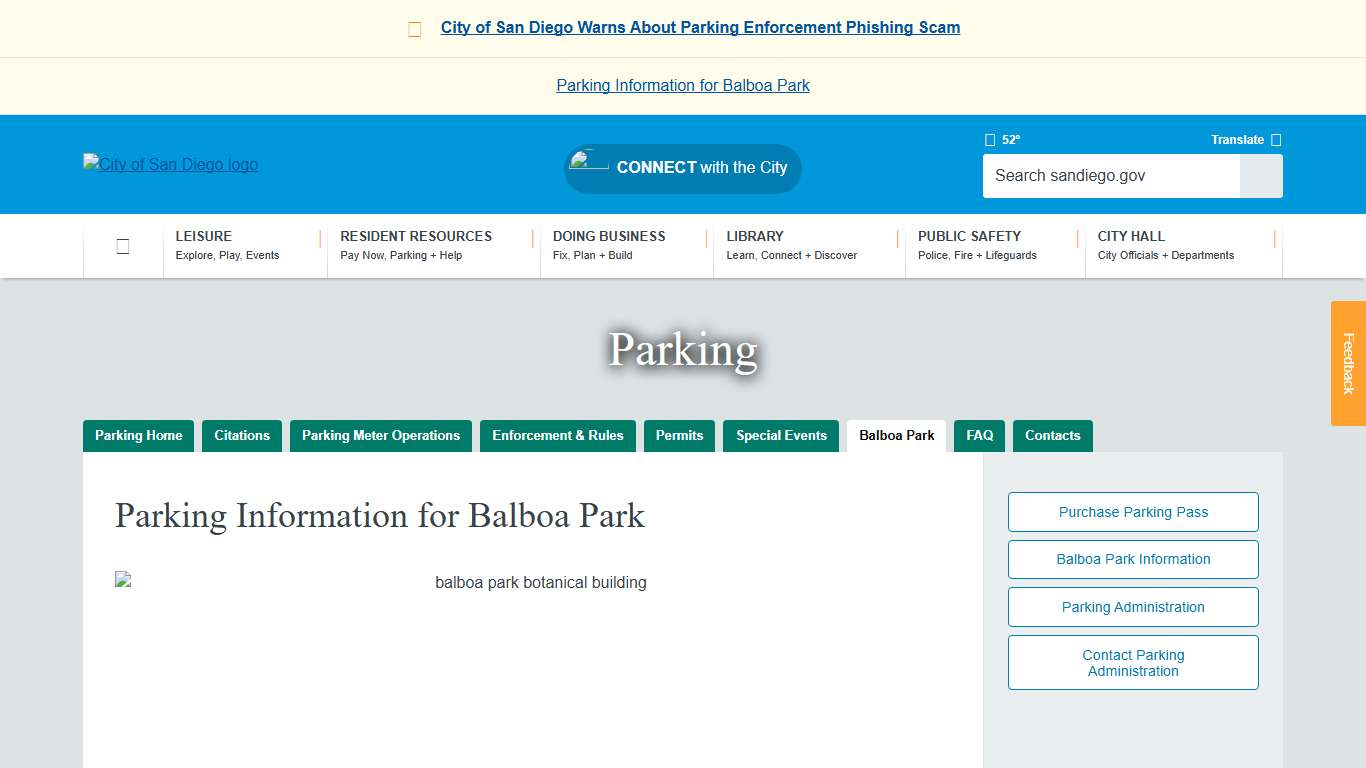Screen dimensions: 1366x768
Task: Open the hamburger menu icon in navigation bar
Action: 122,245
